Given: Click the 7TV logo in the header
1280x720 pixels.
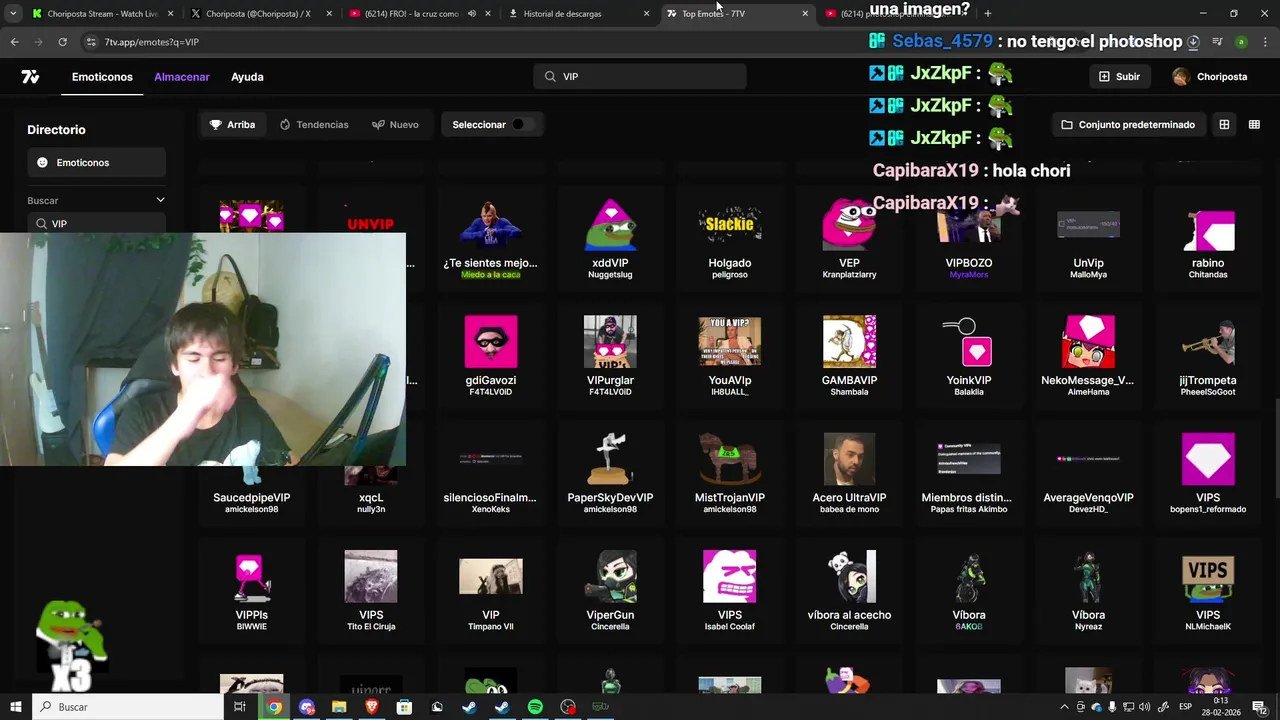Looking at the screenshot, I should (x=30, y=76).
